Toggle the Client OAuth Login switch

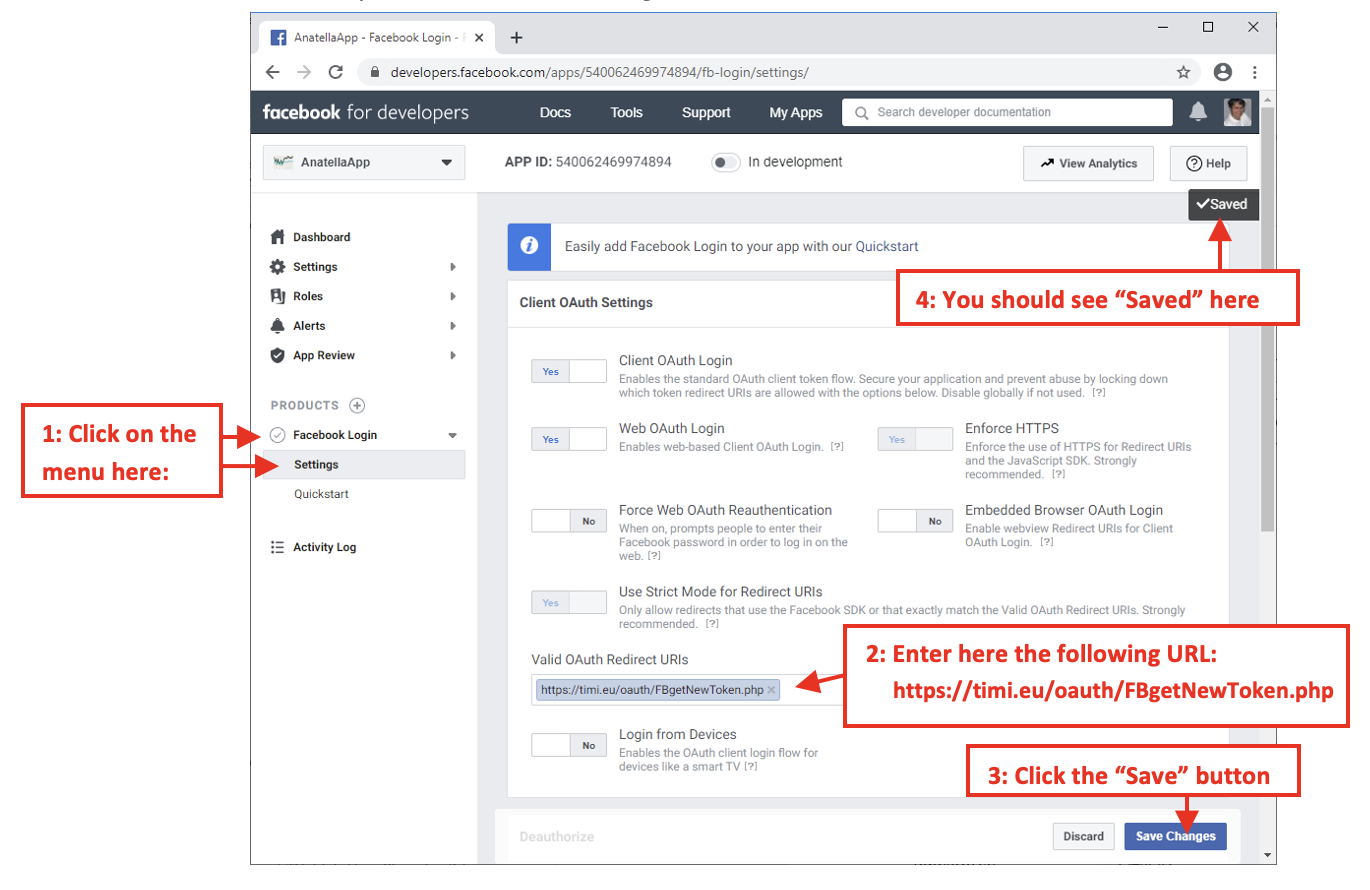pos(568,371)
